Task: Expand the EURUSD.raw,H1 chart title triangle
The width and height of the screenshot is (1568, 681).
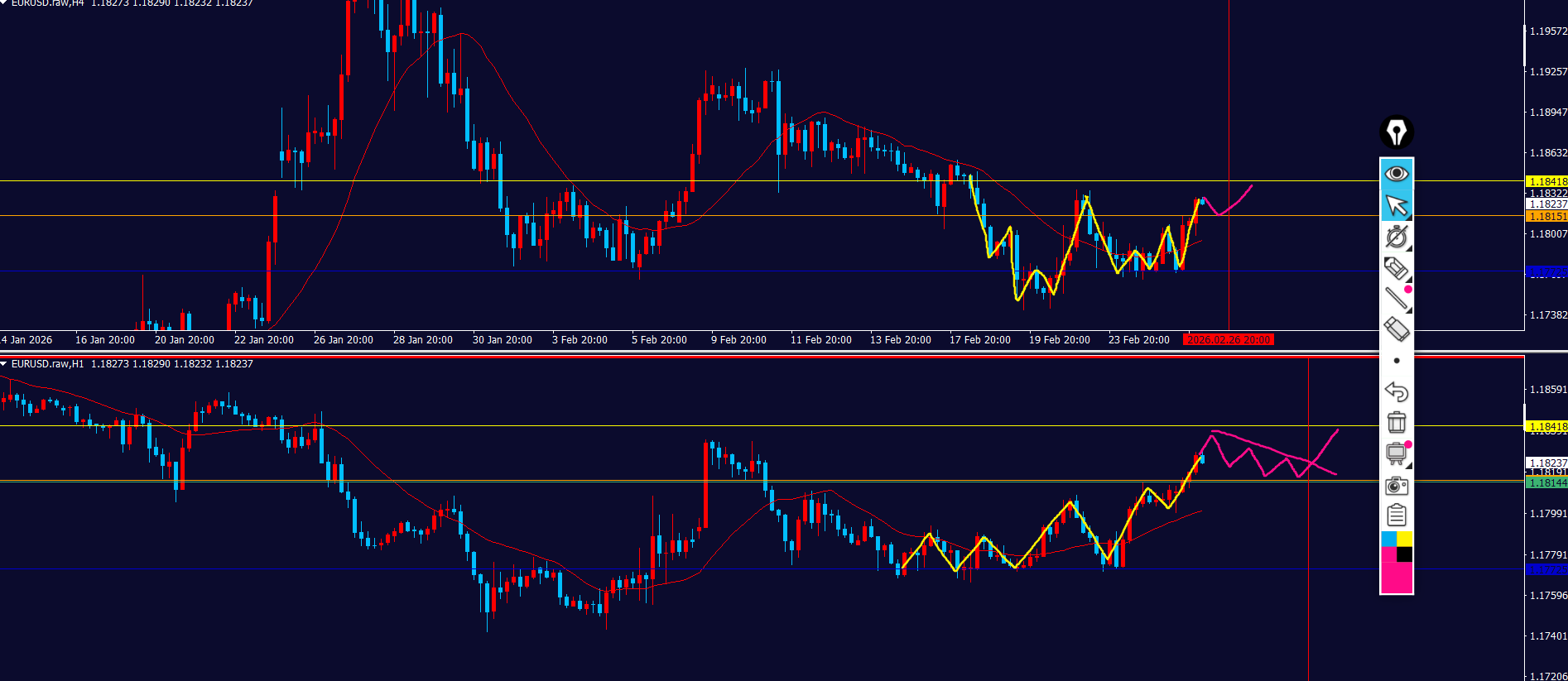Action: (4, 364)
